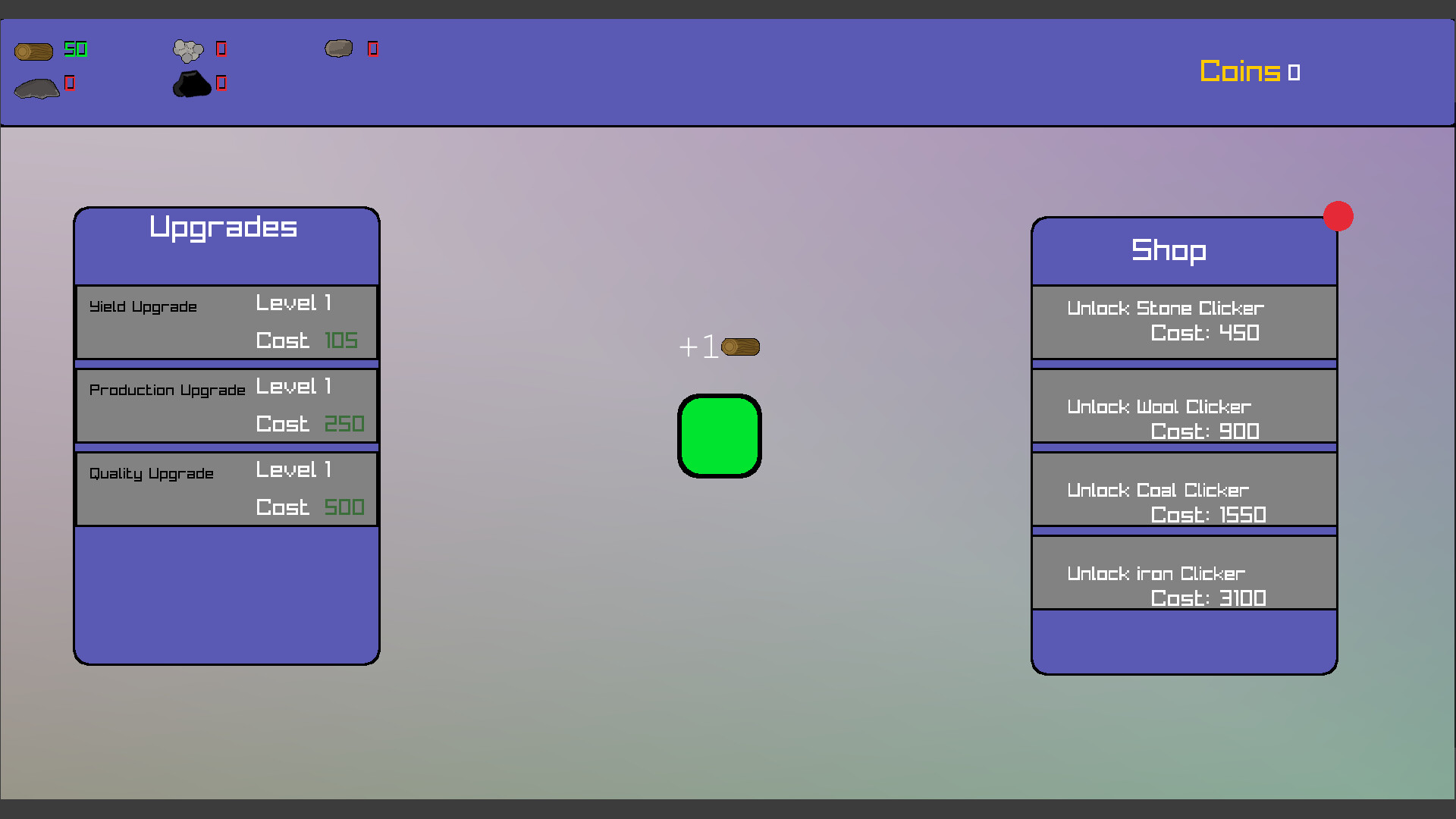The image size is (1456, 819).
Task: Click the wool resource icon
Action: coord(188,51)
